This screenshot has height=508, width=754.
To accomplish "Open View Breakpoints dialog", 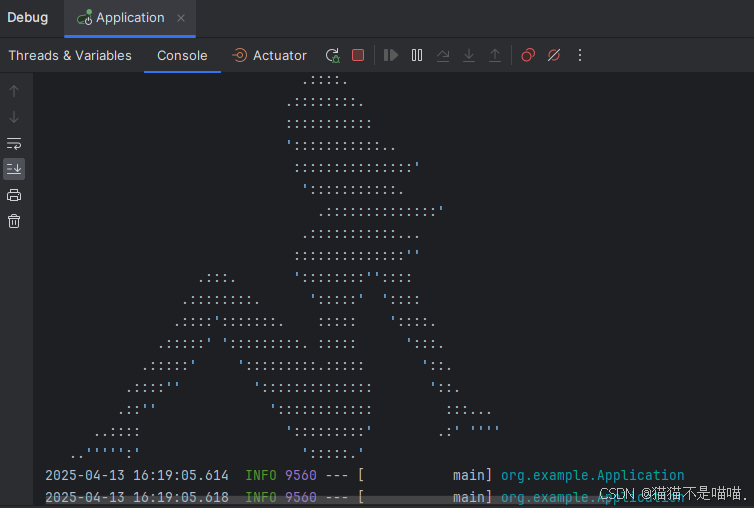I will pyautogui.click(x=528, y=55).
